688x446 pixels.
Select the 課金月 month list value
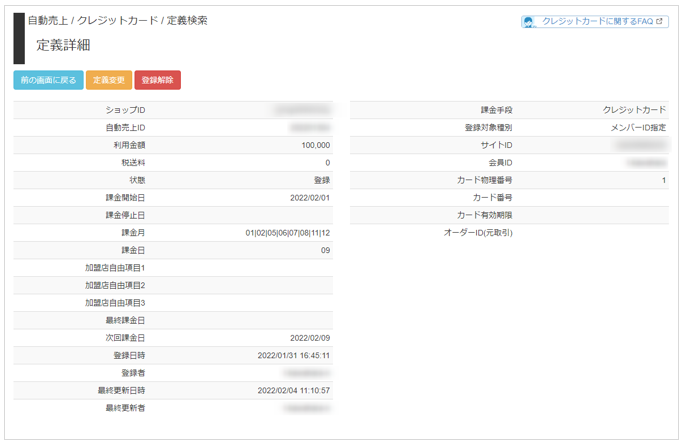click(x=287, y=233)
